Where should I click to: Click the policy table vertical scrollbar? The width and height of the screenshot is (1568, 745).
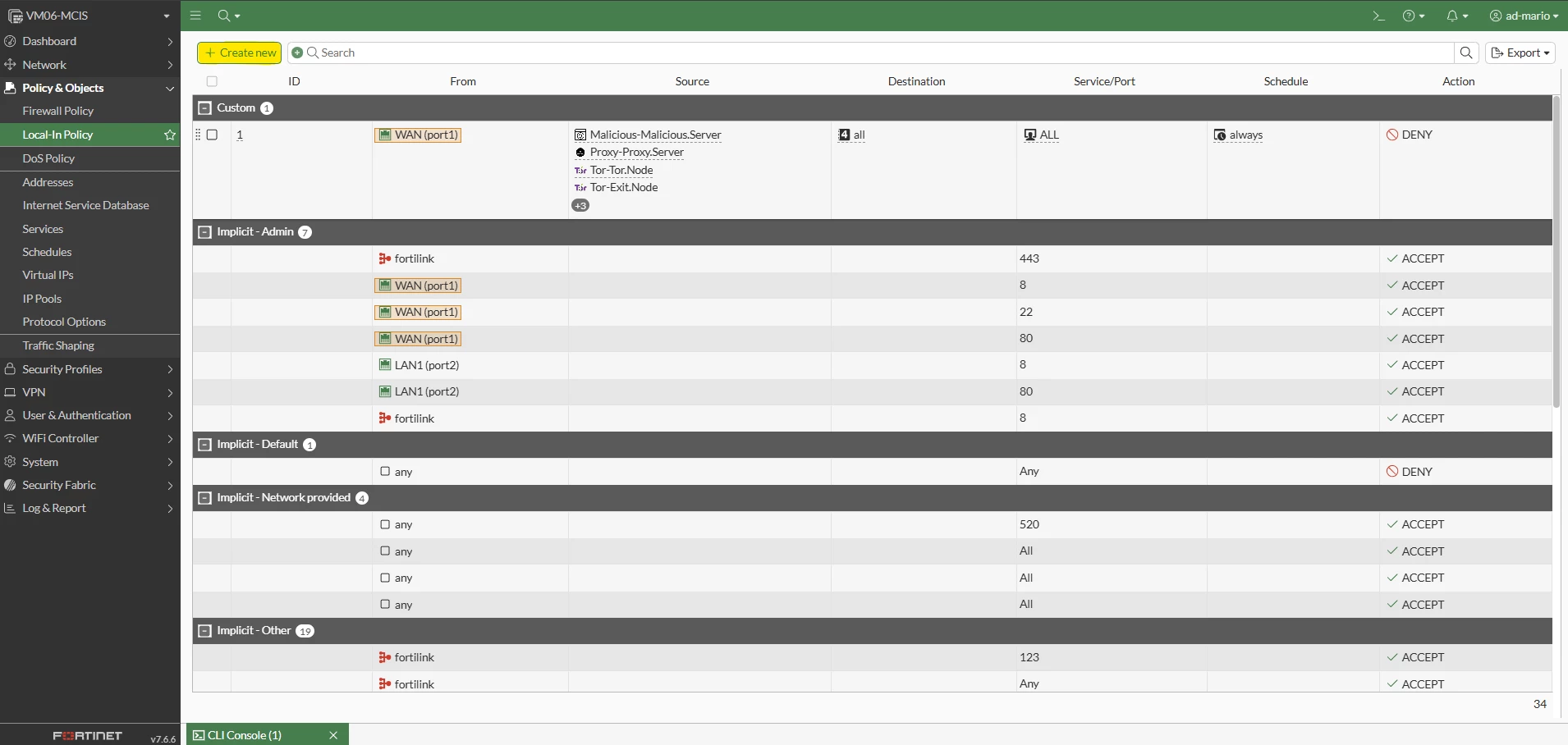point(1556,252)
